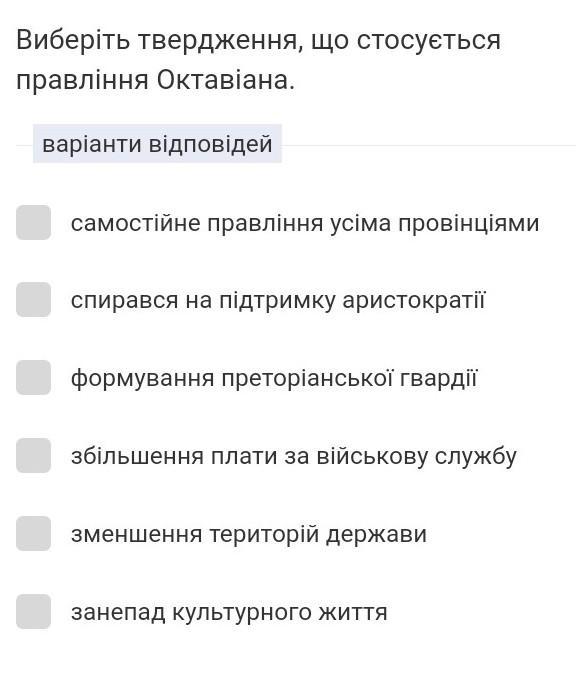Toggle checkbox for 'занепад культурного життя'
The image size is (576, 674).
[34, 612]
